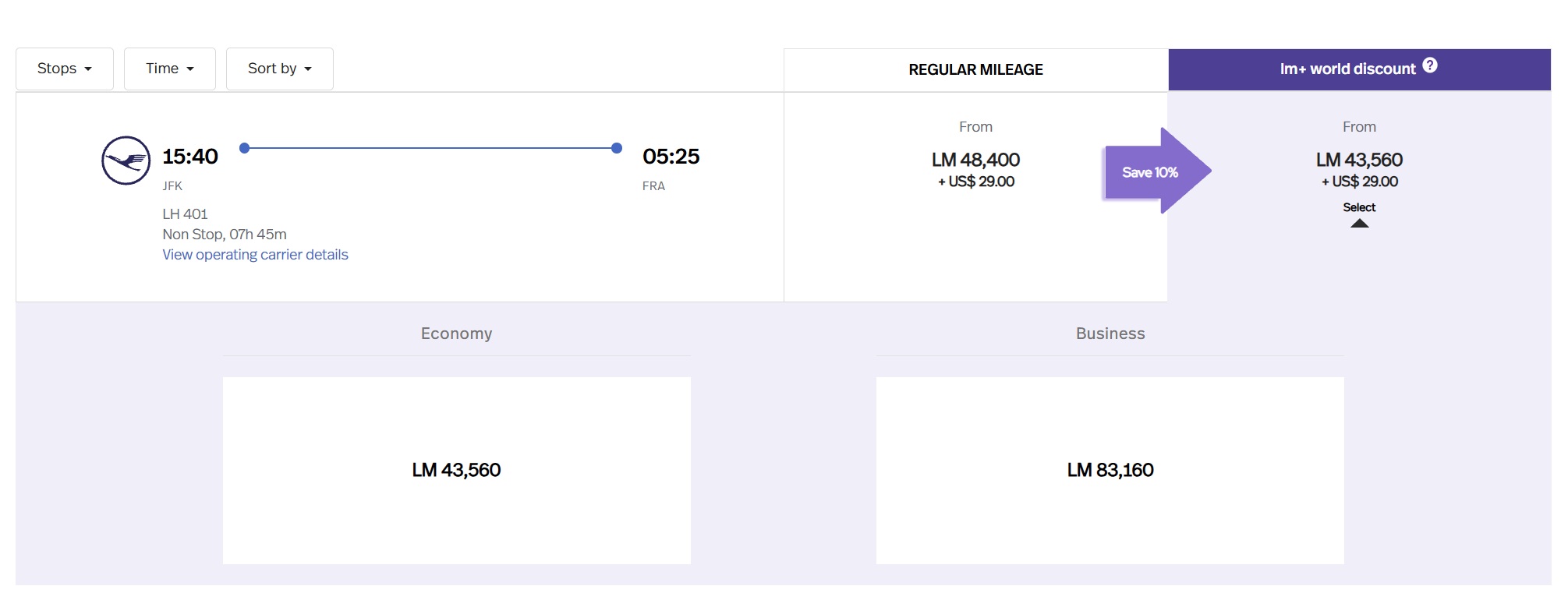This screenshot has width=1568, height=593.
Task: Choose the Business fare LM 83,160 card
Action: [x=1110, y=471]
